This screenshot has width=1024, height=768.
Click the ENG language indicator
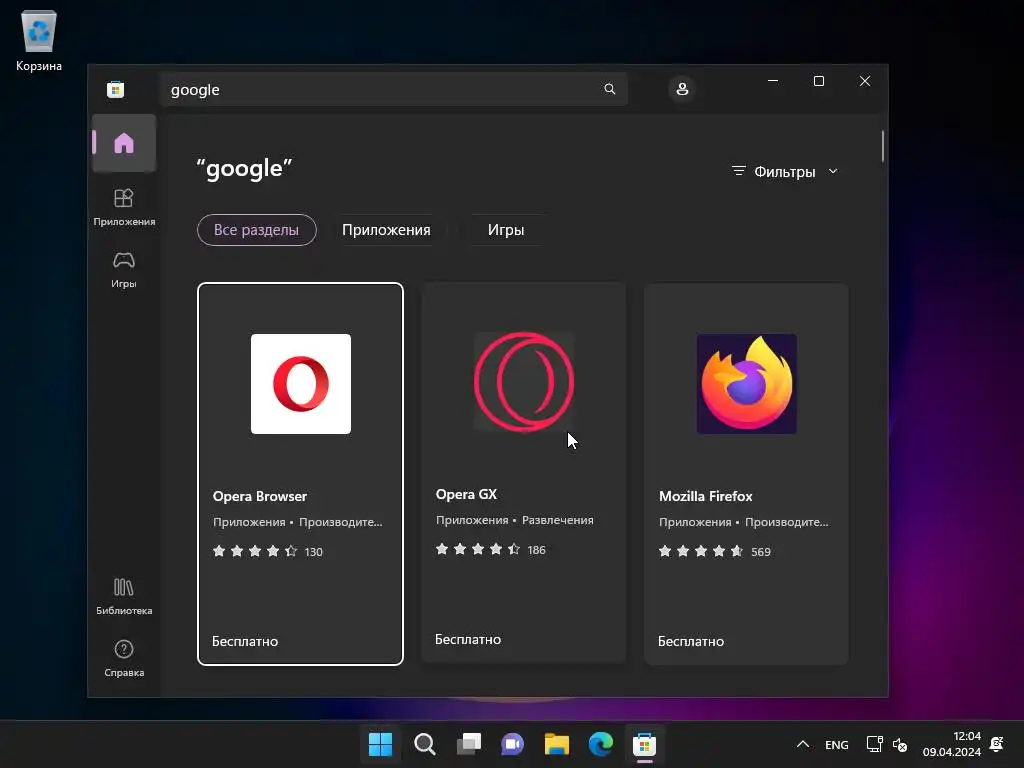837,744
